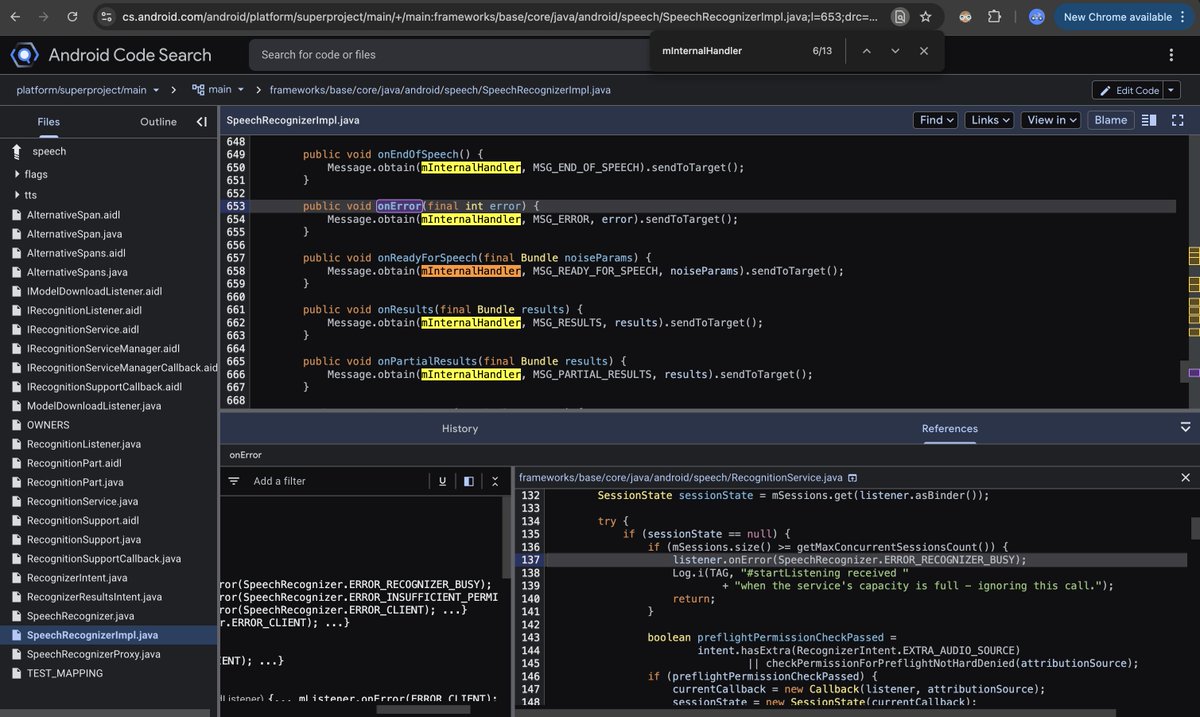Click New Chrome available update button
Viewport: 1200px width, 717px height.
point(1124,17)
